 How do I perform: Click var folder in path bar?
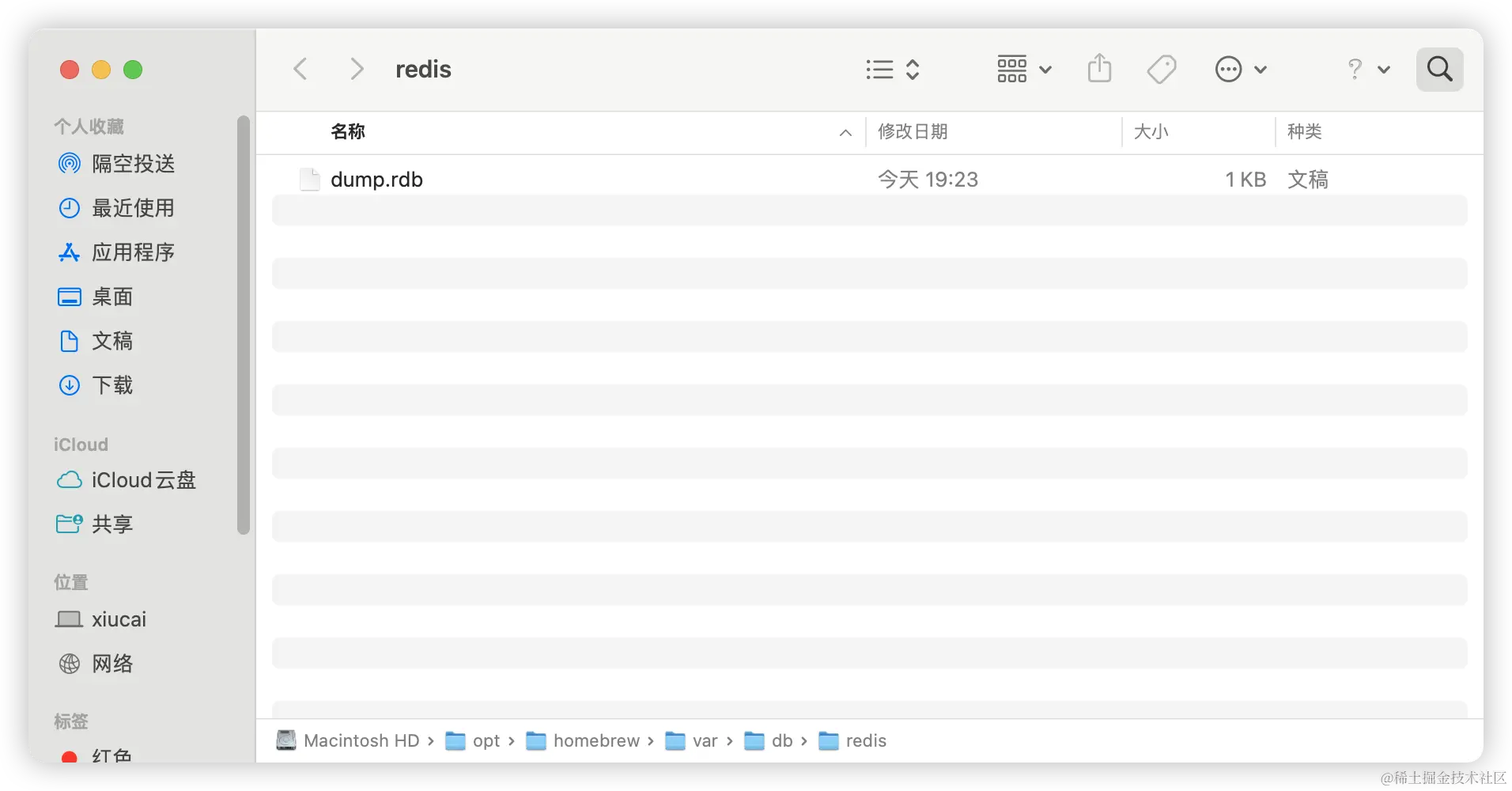tap(692, 741)
